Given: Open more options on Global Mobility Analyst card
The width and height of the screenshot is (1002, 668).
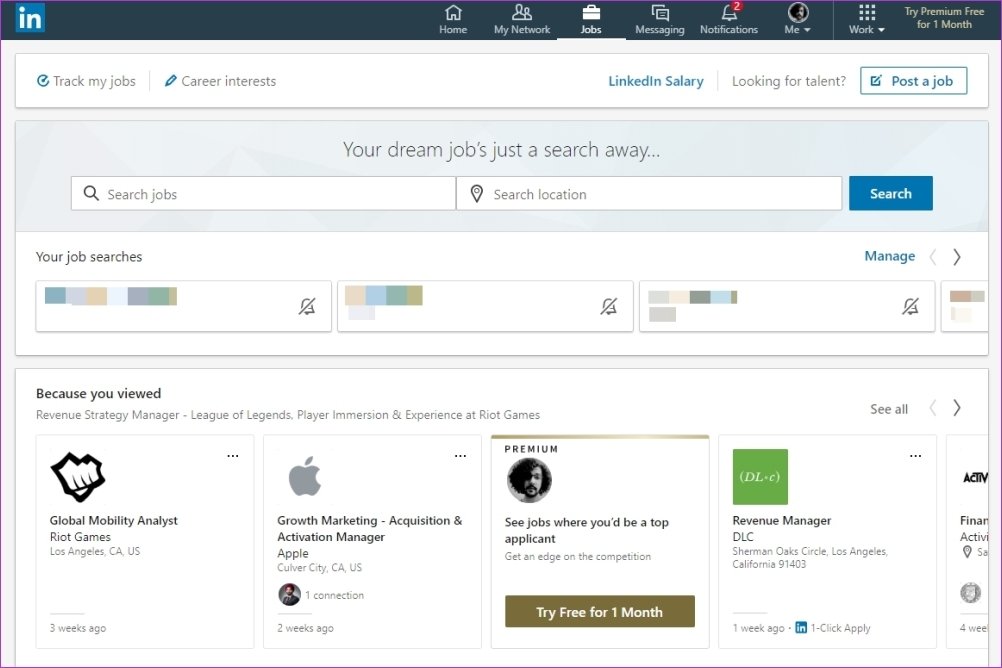Looking at the screenshot, I should point(233,456).
